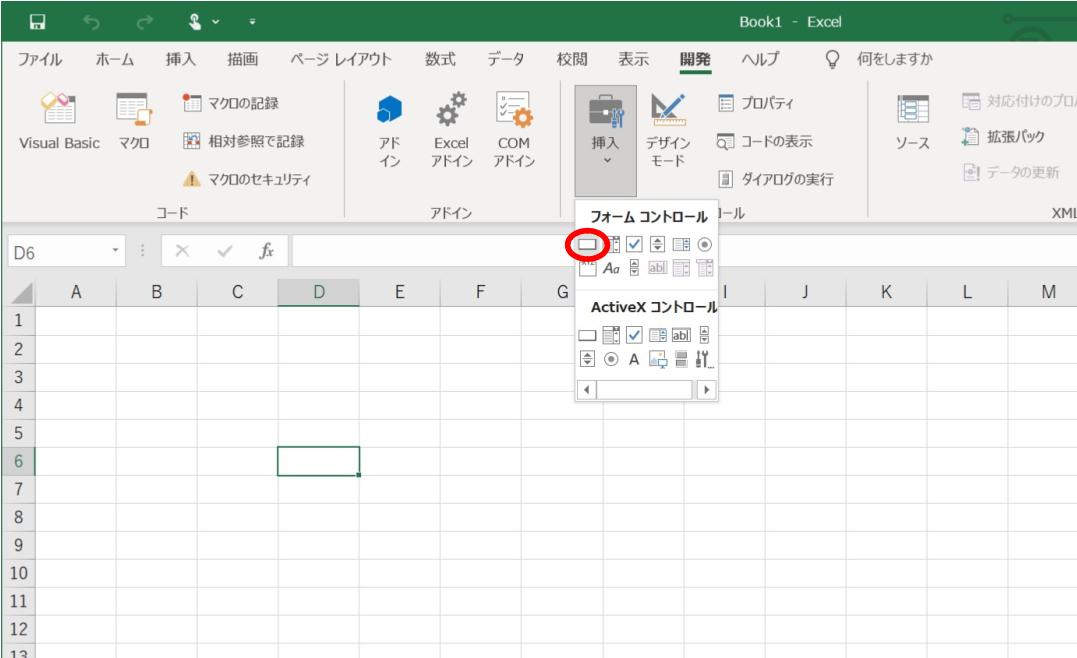The image size is (1077, 658).
Task: Pick the ActiveX Toggle Button control
Action: pos(683,361)
